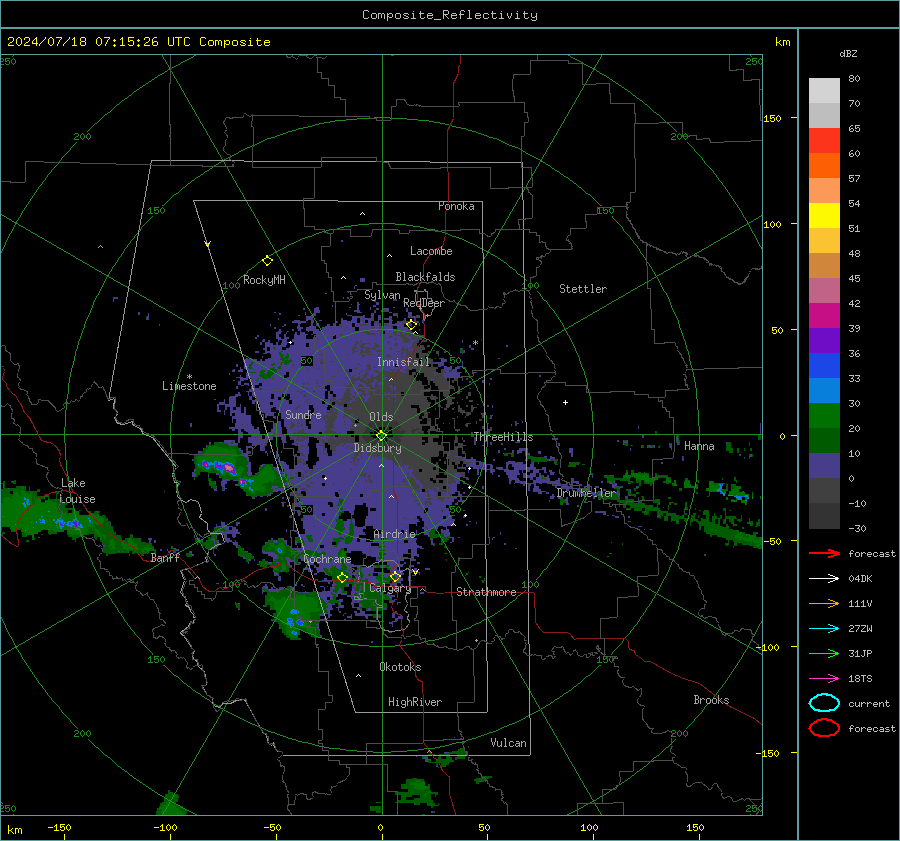Click the Okotoks city label

400,667
